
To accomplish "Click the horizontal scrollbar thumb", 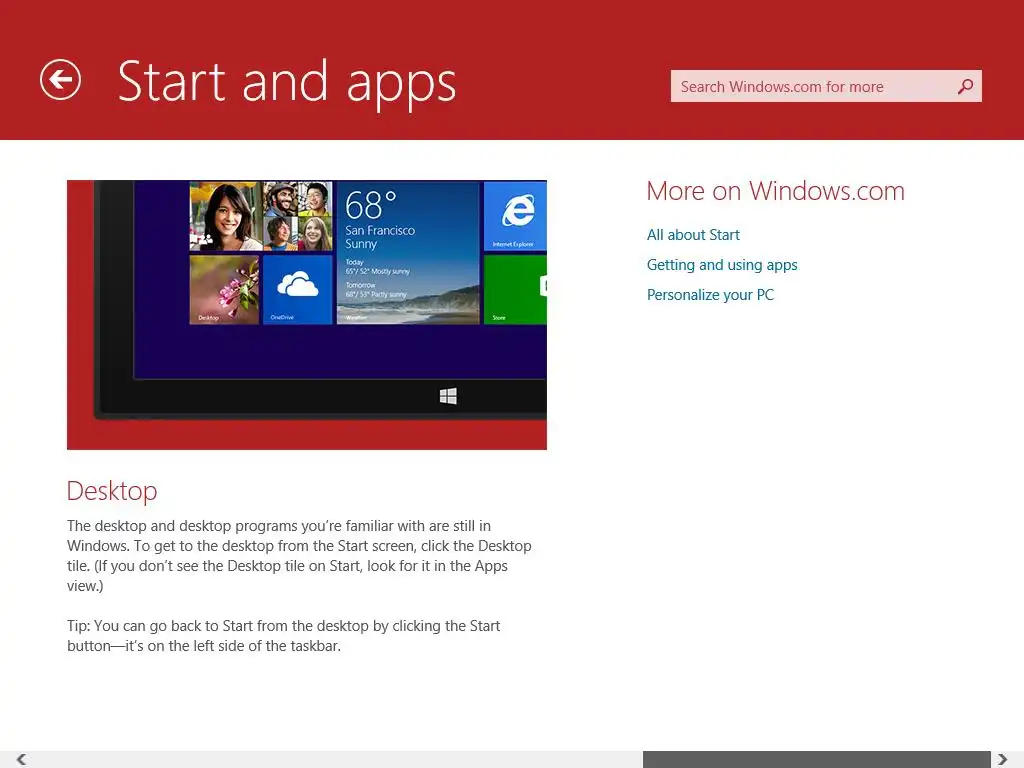I will [x=816, y=760].
